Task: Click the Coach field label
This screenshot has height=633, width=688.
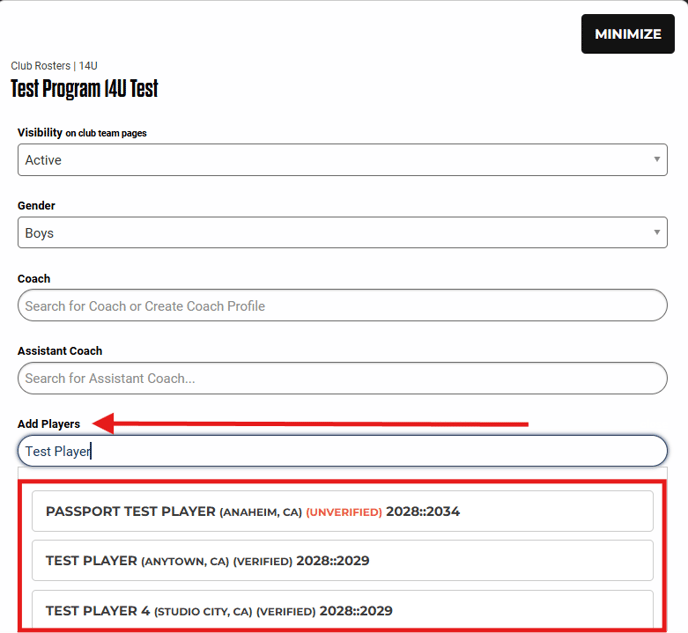Action: (34, 279)
